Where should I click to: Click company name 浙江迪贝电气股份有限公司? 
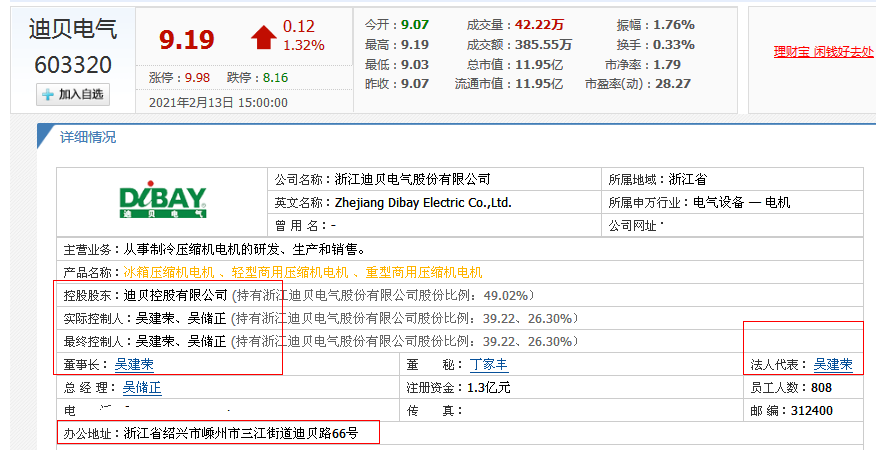pos(412,179)
